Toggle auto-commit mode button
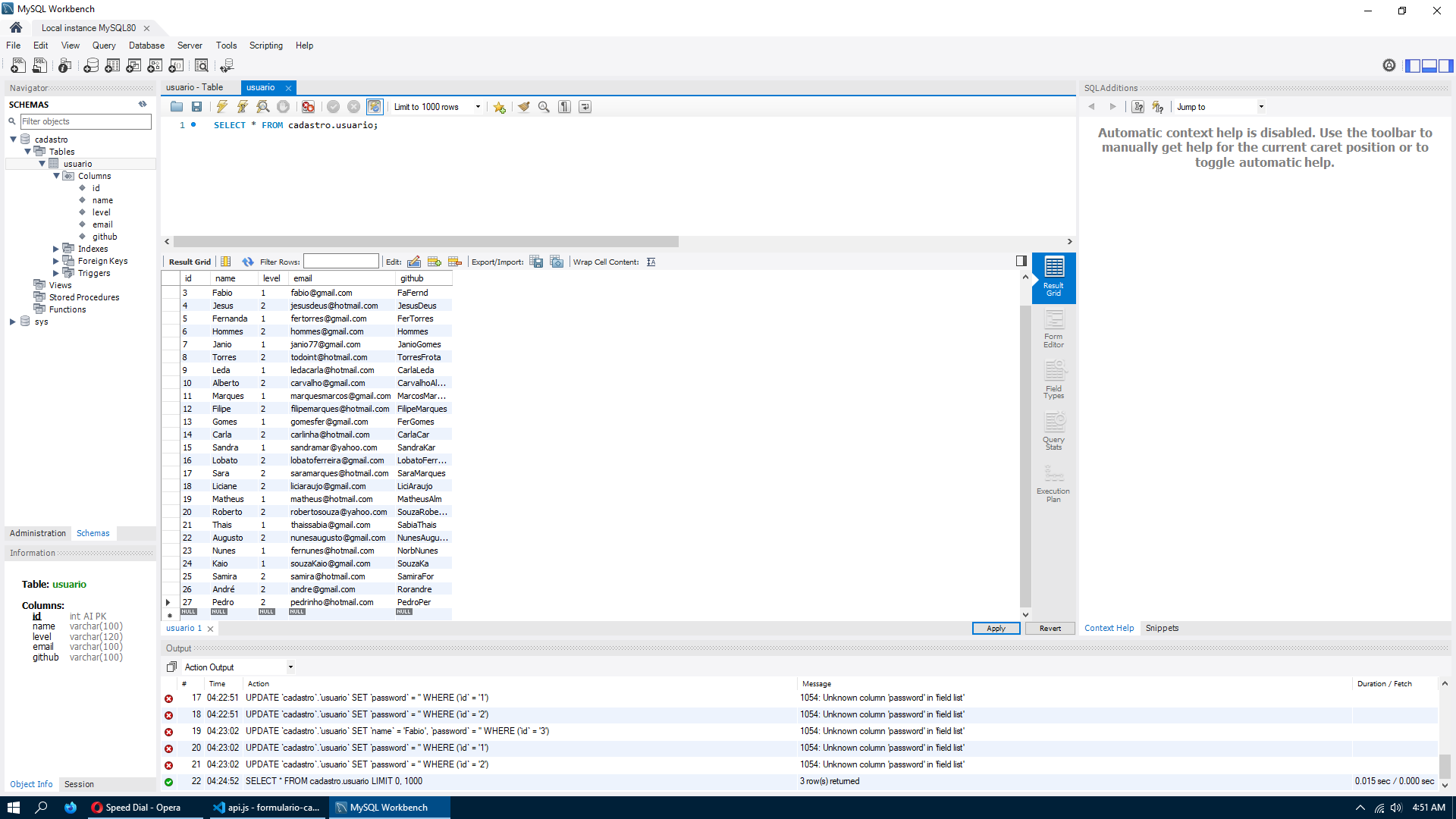The height and width of the screenshot is (819, 1456). point(375,107)
